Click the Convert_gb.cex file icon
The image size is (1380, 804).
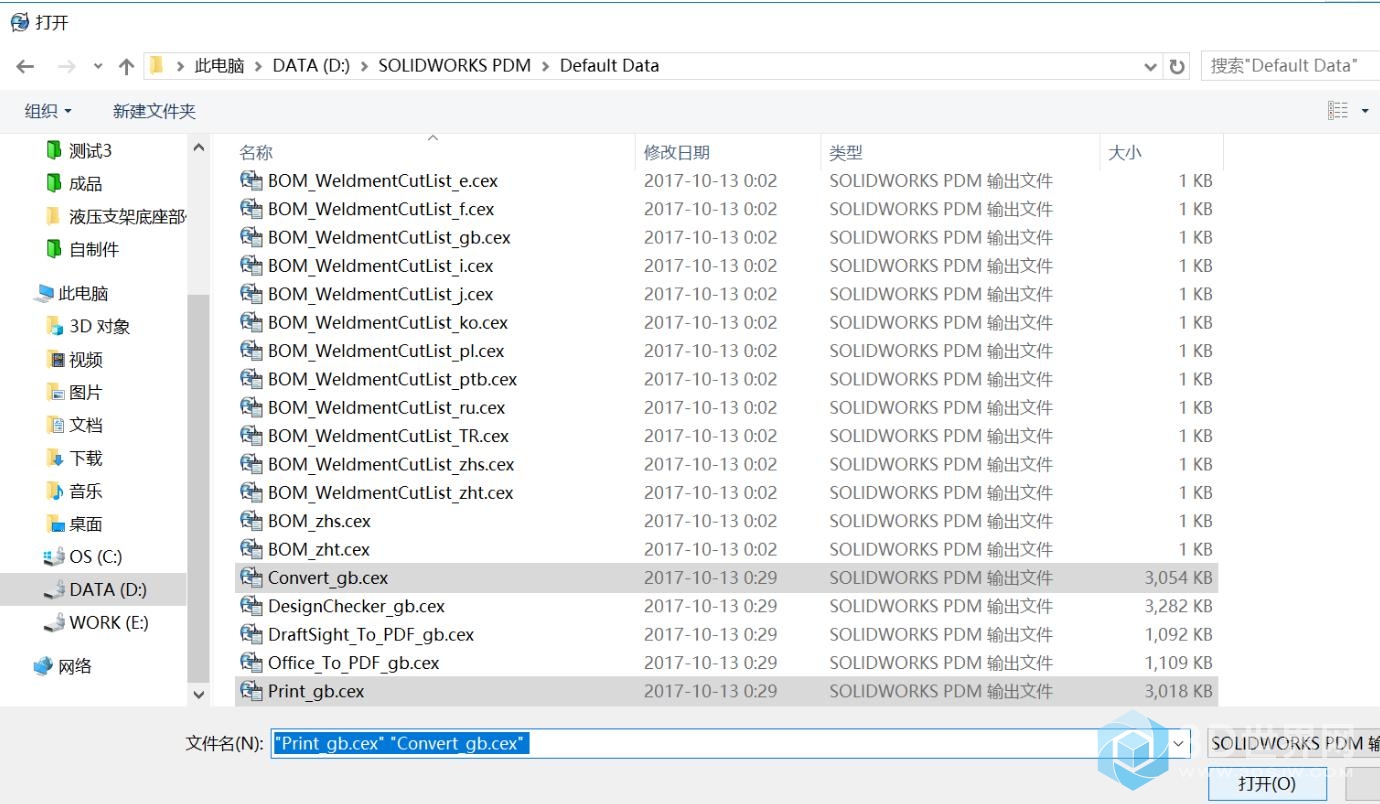tap(251, 578)
